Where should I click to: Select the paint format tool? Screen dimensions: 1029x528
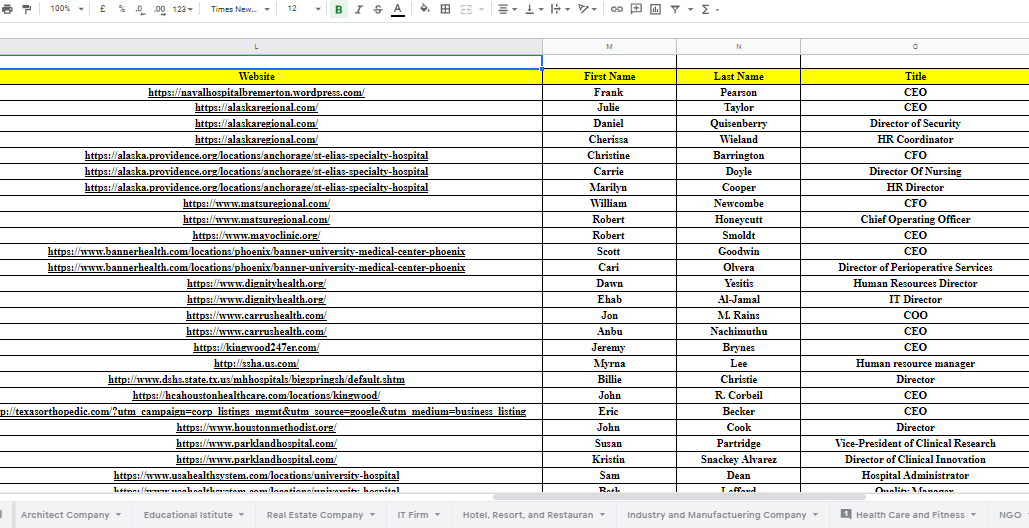27,9
